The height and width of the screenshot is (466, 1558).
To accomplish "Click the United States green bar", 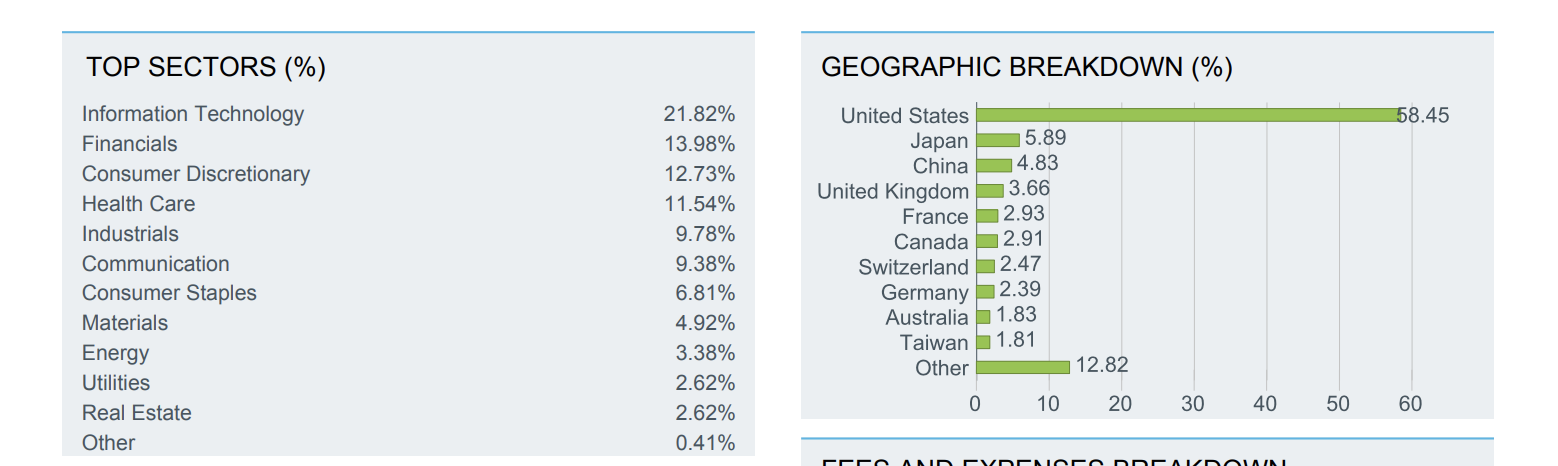I will 1187,115.
